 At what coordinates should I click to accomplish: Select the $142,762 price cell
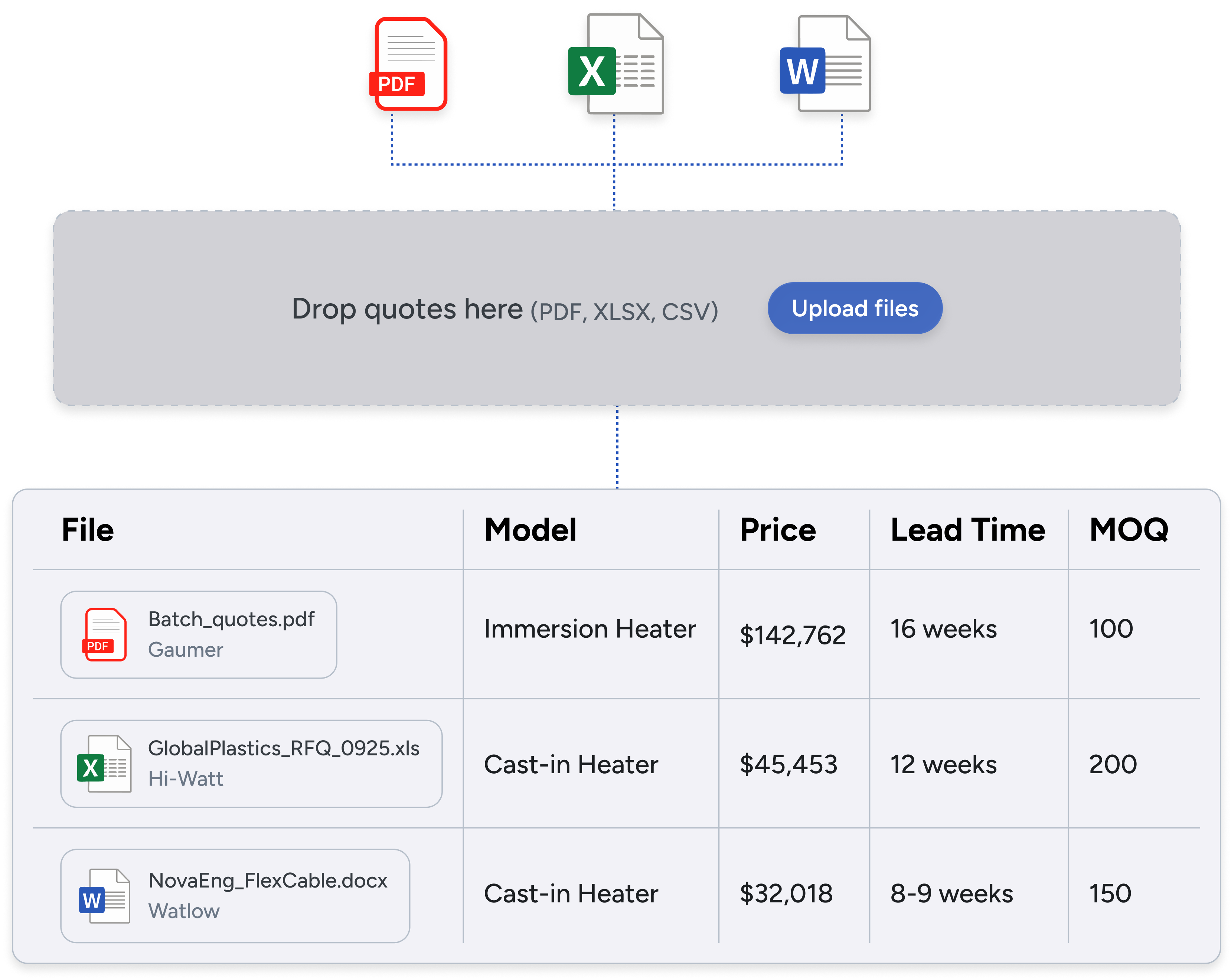click(x=793, y=635)
